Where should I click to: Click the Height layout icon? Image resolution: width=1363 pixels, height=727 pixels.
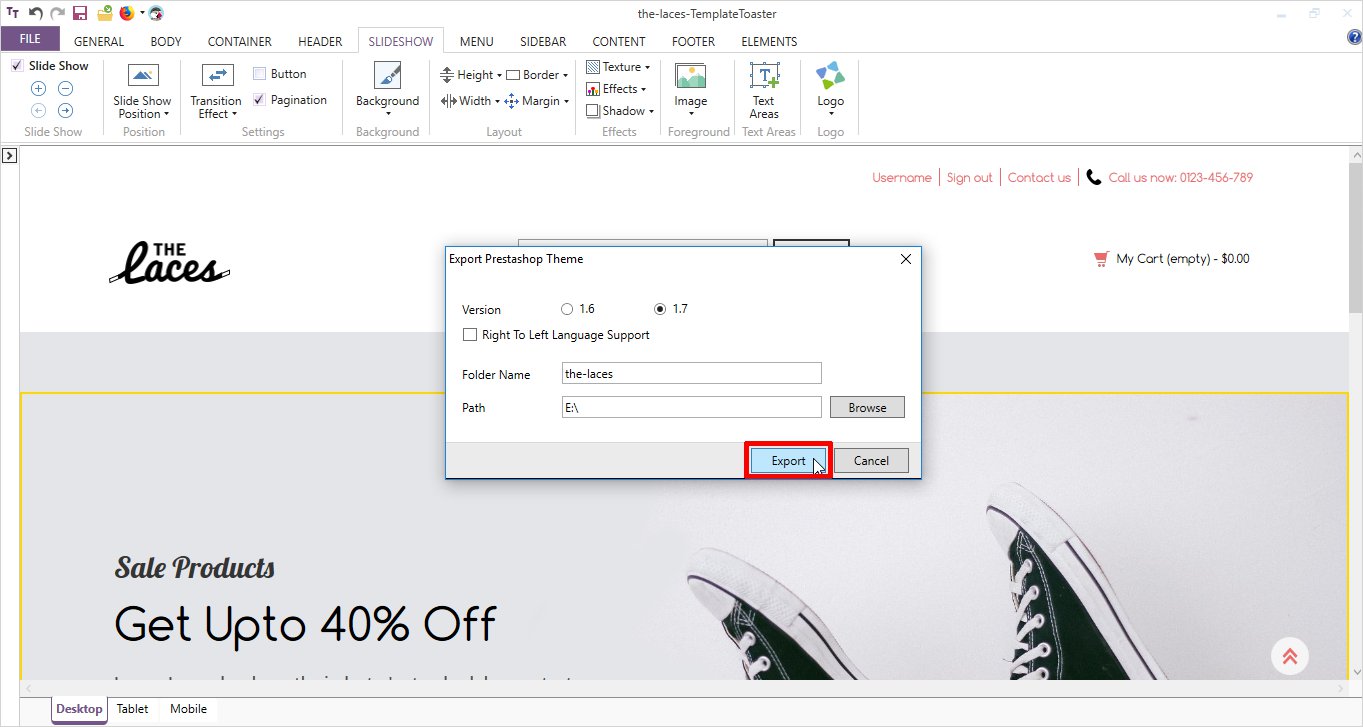coord(447,75)
